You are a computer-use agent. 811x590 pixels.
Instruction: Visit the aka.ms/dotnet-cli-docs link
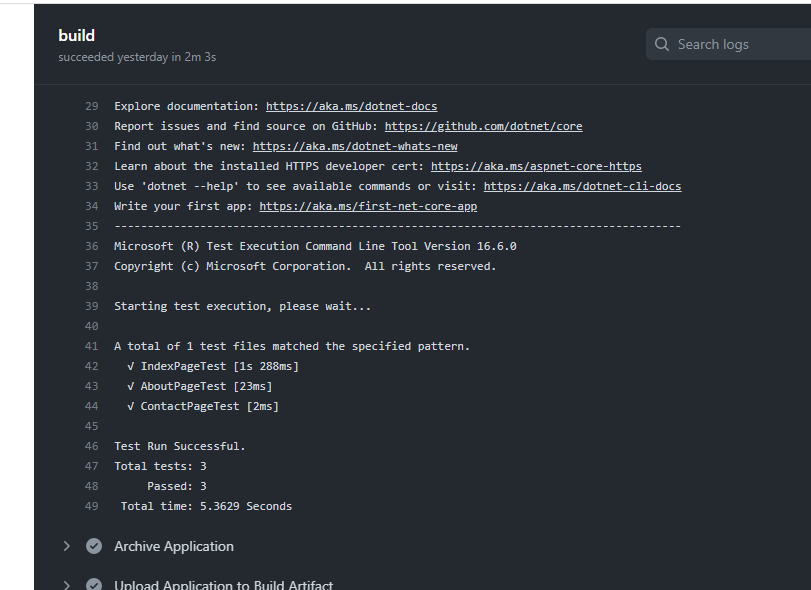click(x=582, y=186)
